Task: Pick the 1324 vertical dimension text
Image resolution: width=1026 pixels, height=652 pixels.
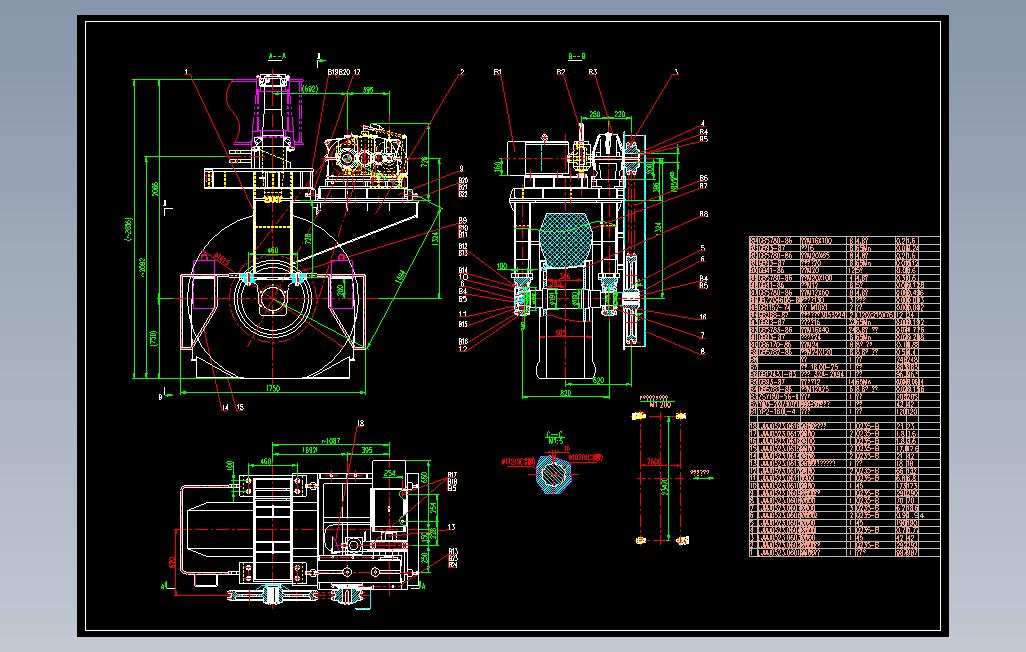Action: click(434, 240)
